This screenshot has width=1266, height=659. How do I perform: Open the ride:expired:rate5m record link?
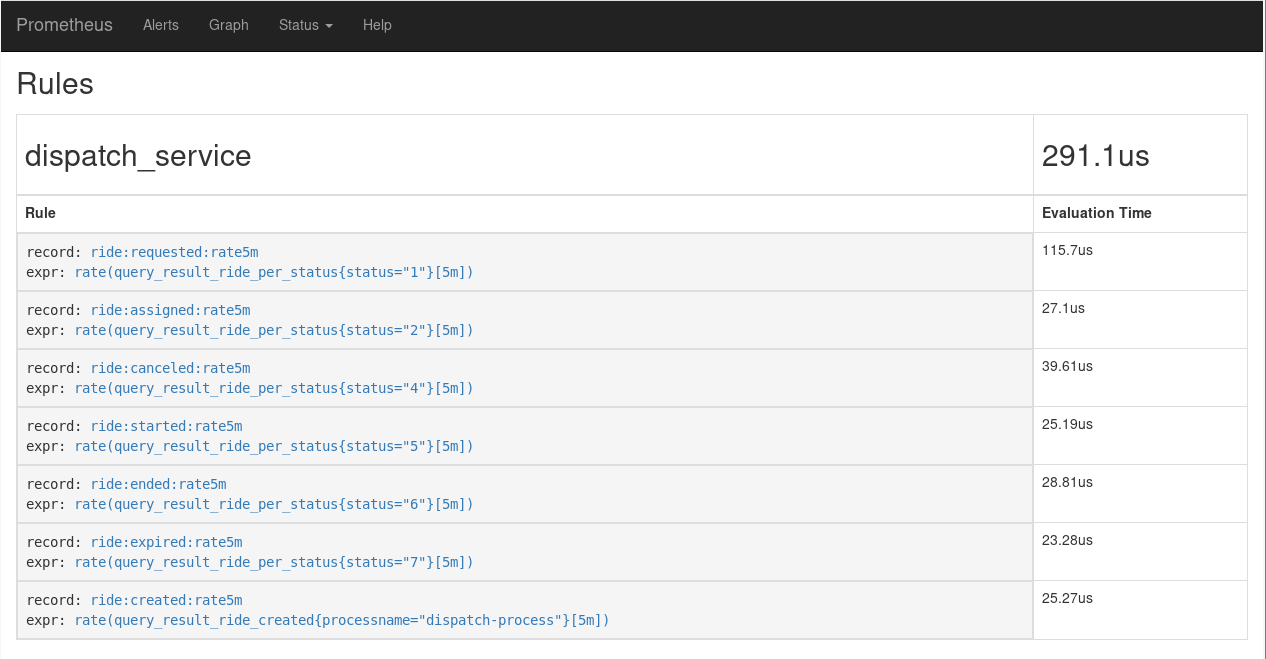click(x=166, y=542)
